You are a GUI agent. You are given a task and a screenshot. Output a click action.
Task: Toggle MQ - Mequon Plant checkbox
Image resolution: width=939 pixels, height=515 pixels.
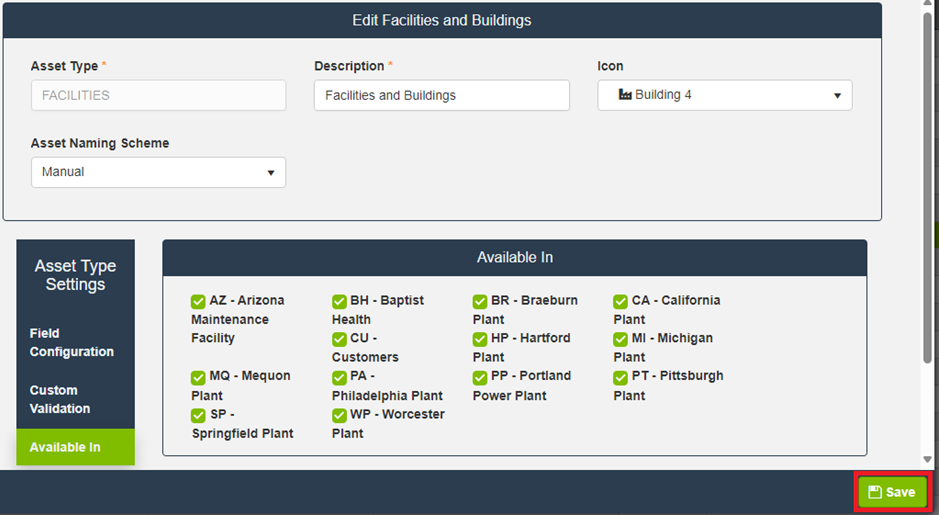pyautogui.click(x=198, y=377)
